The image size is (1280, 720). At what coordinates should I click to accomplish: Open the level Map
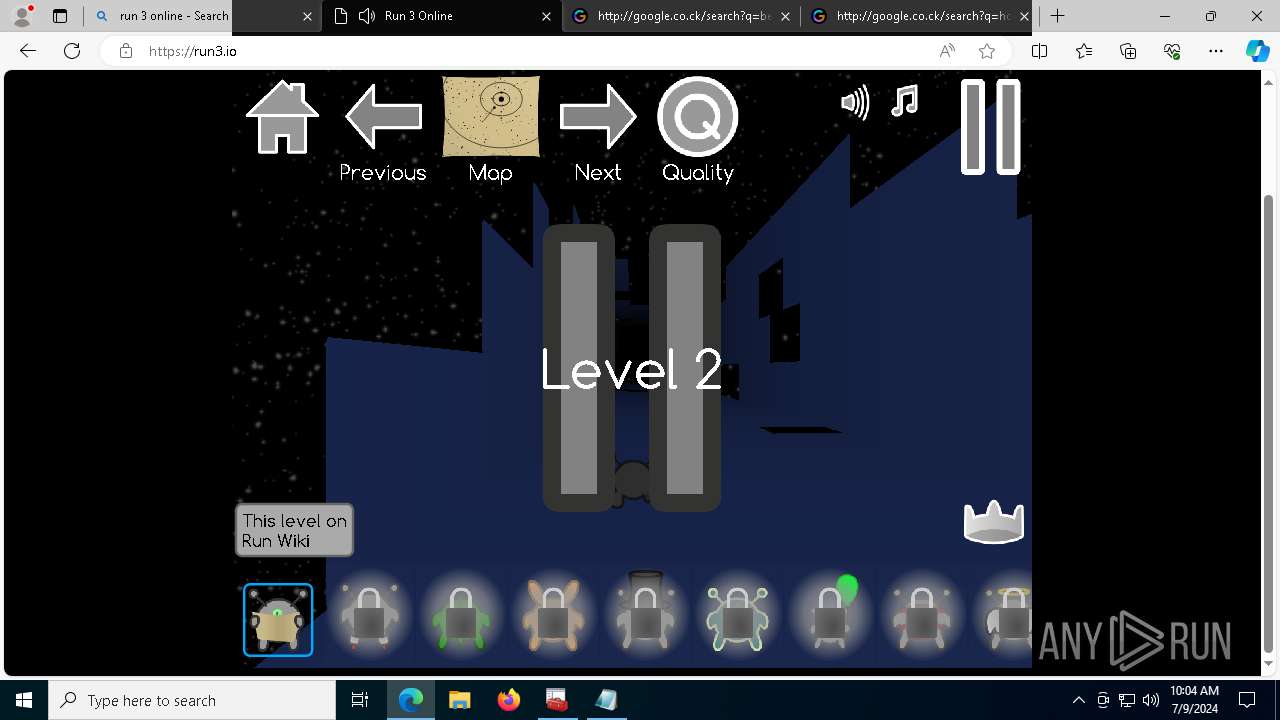[491, 117]
